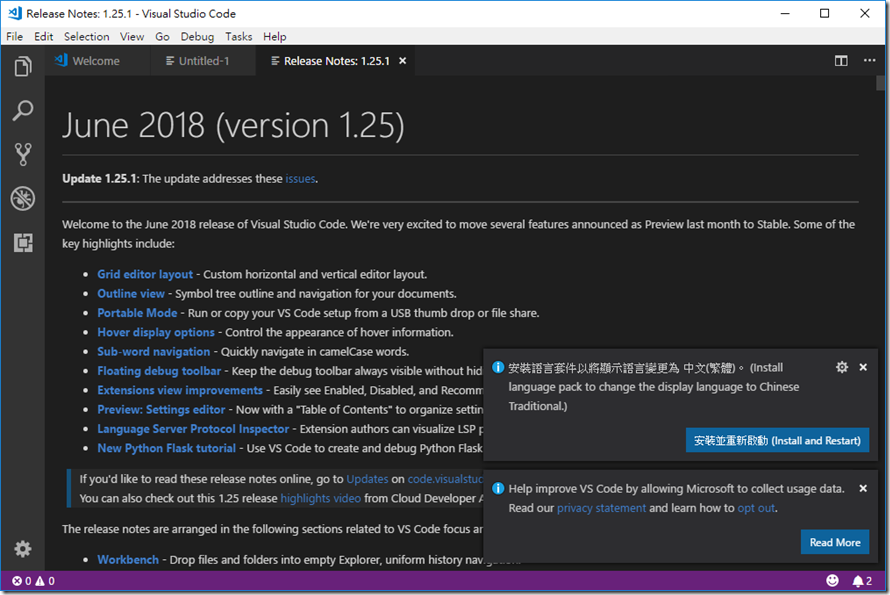This screenshot has height=595, width=890.
Task: Open the Portable Mode link
Action: (x=137, y=313)
